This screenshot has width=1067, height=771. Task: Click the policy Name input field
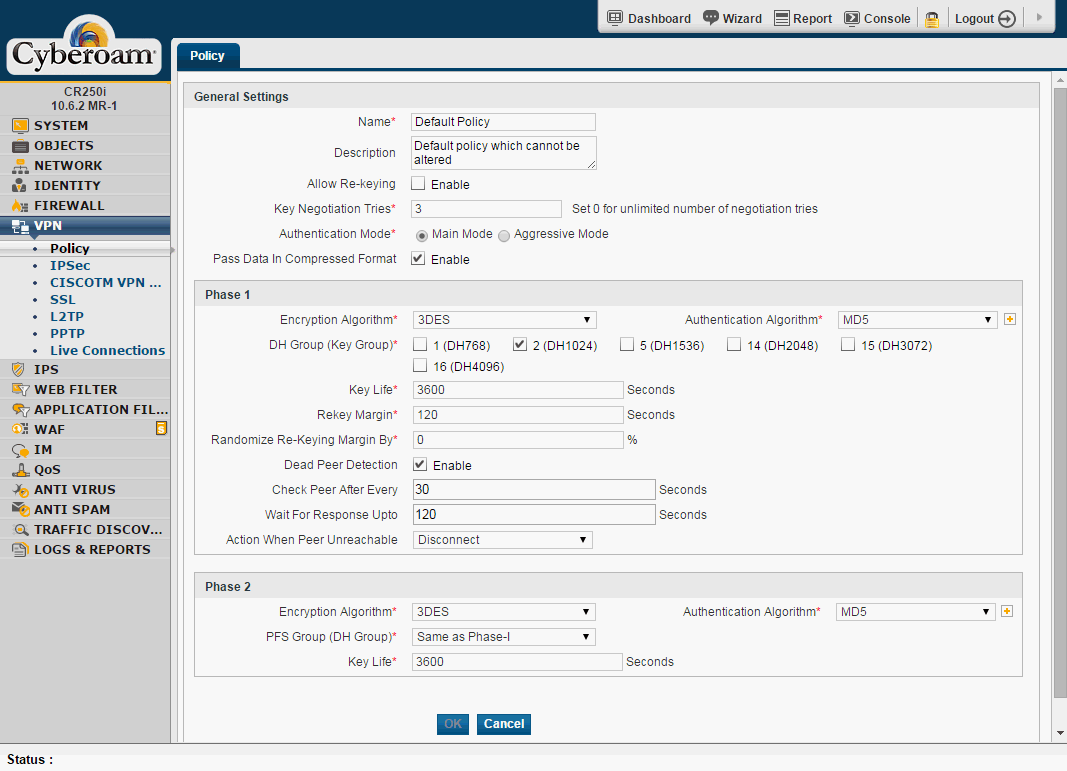click(x=504, y=122)
